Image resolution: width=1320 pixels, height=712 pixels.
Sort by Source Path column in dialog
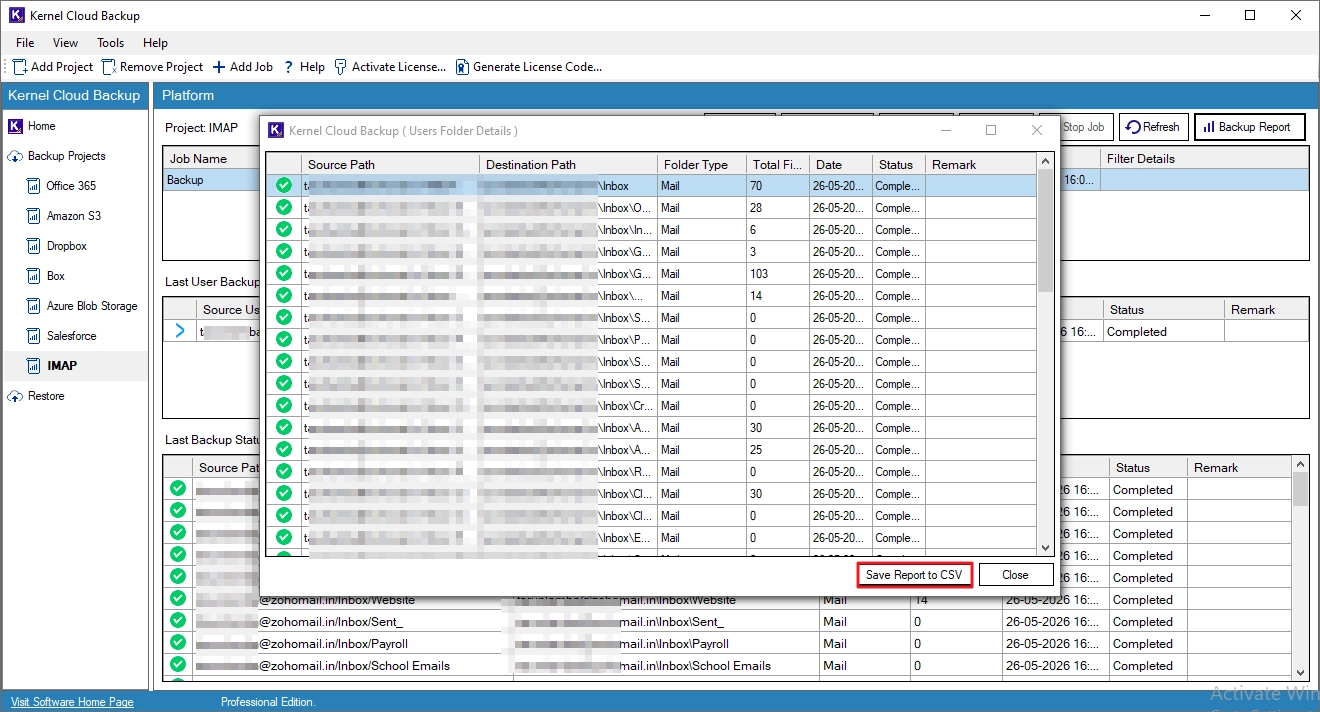(x=390, y=165)
